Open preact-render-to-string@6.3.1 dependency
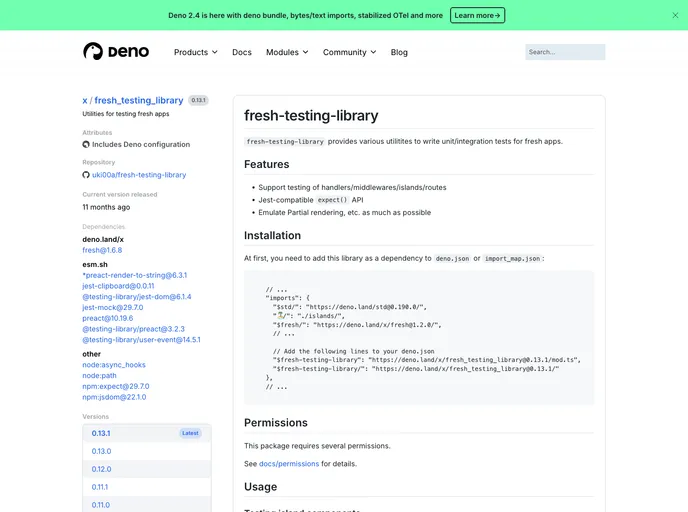Image resolution: width=688 pixels, height=512 pixels. [135, 275]
